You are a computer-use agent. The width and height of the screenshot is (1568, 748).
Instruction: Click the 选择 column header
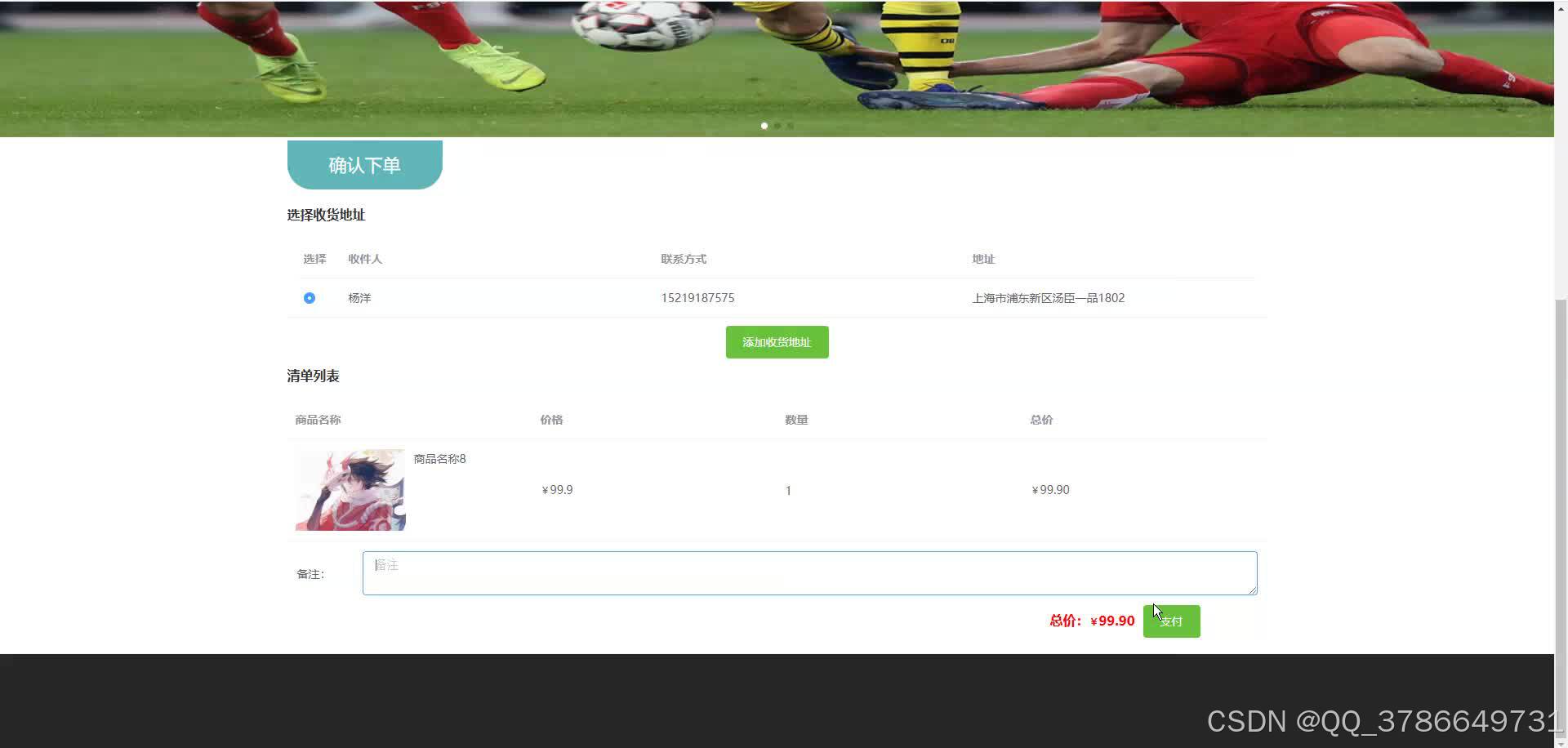314,259
